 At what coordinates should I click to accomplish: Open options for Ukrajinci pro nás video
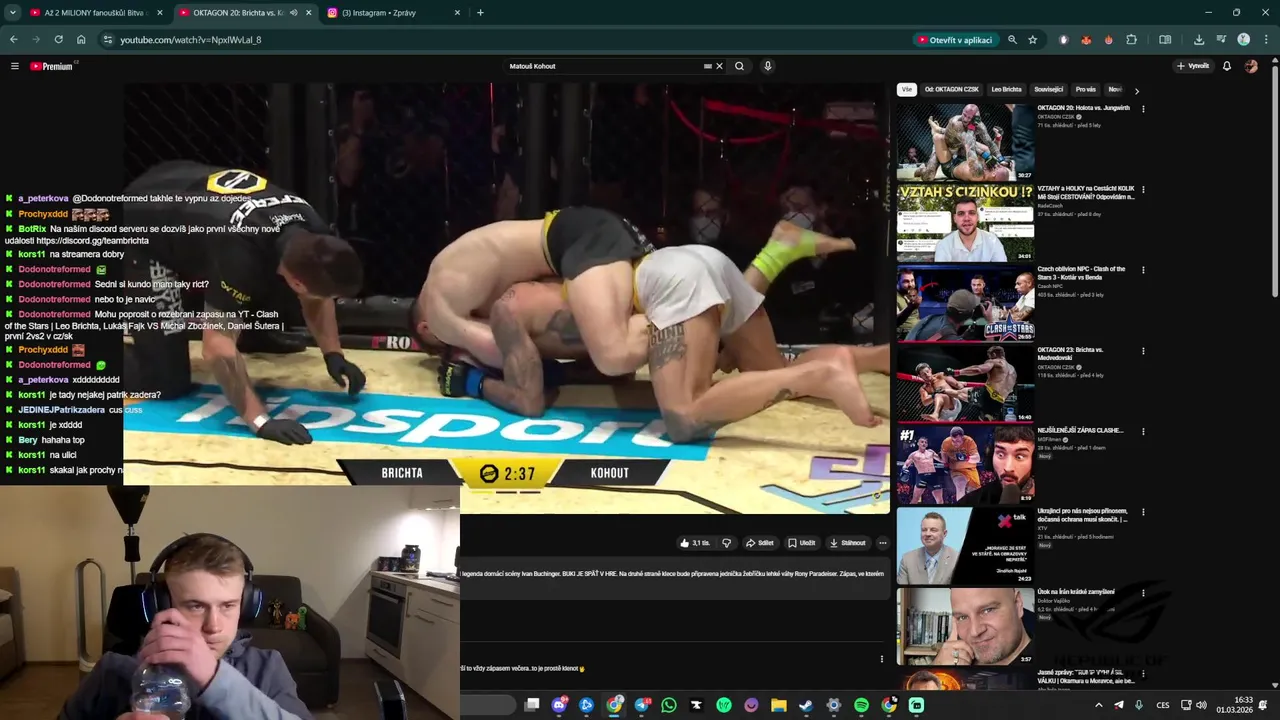coord(1143,512)
